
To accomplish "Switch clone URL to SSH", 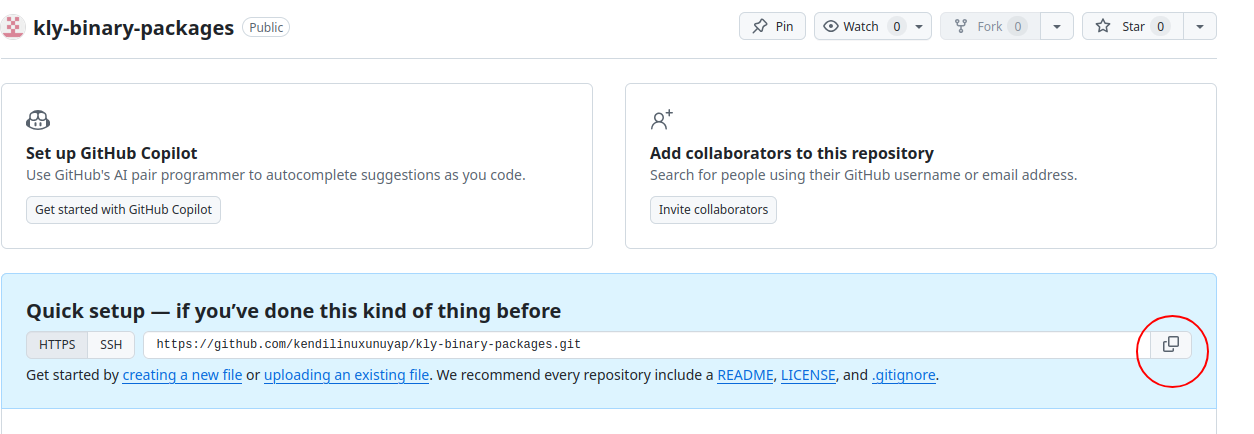I will point(111,345).
